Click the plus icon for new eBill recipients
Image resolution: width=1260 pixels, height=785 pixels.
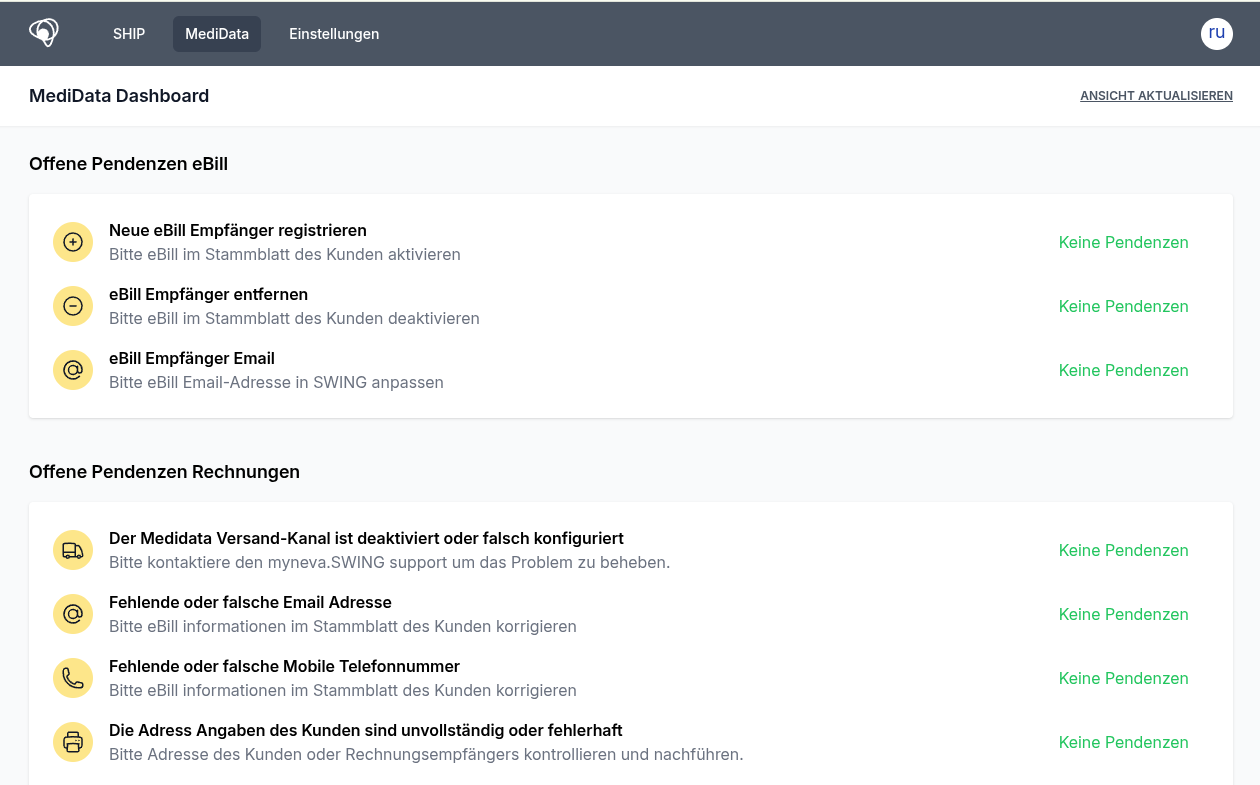click(73, 242)
